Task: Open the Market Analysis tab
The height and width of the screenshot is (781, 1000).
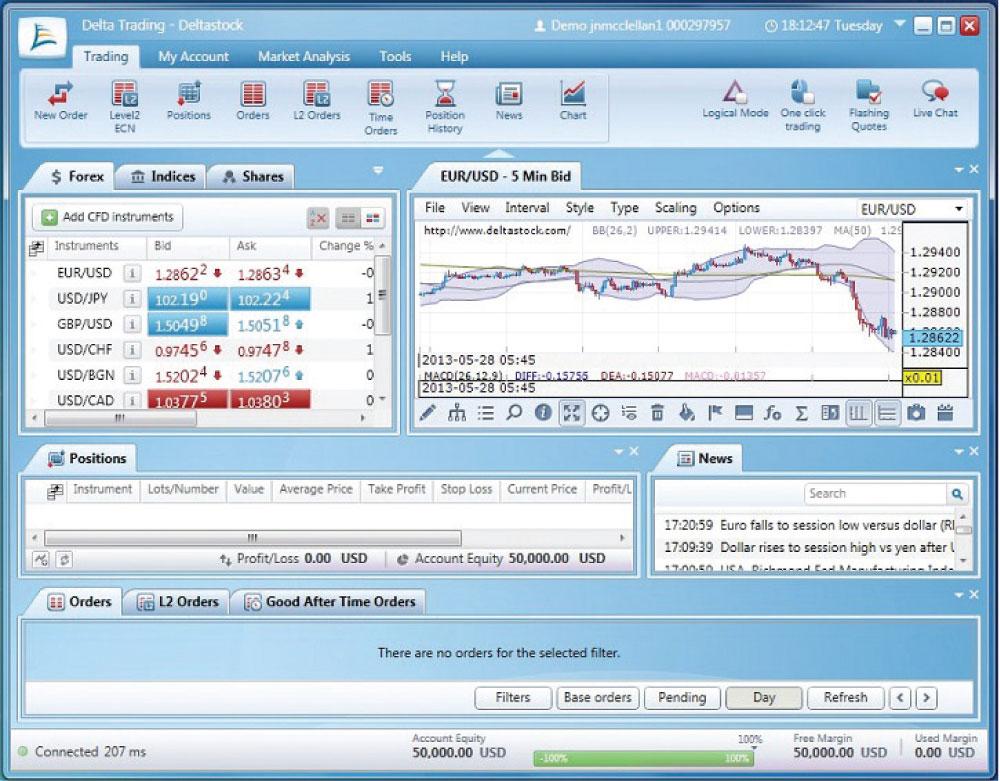Action: click(x=304, y=57)
